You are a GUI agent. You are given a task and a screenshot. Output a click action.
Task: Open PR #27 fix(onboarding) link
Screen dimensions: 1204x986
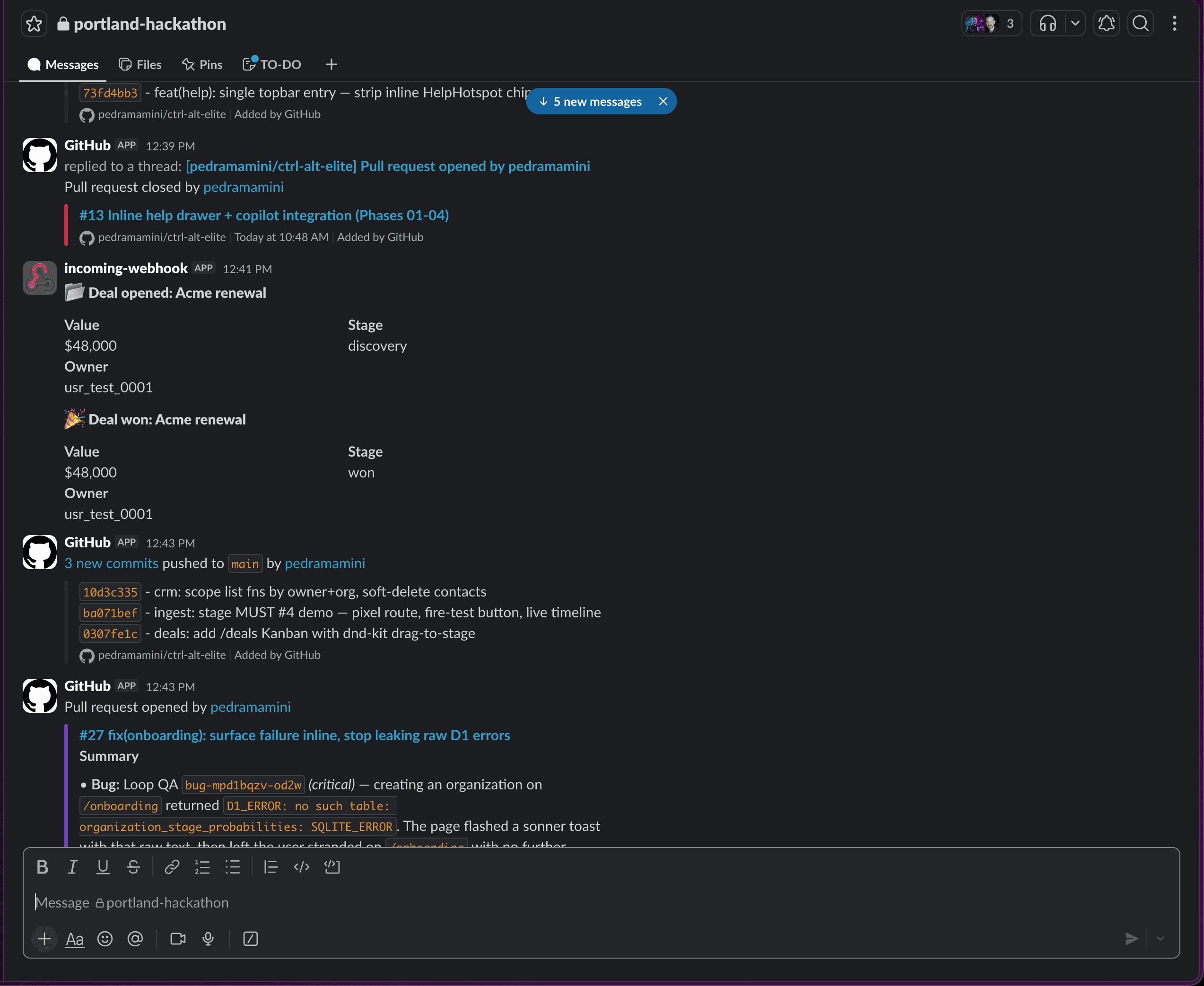click(x=295, y=735)
